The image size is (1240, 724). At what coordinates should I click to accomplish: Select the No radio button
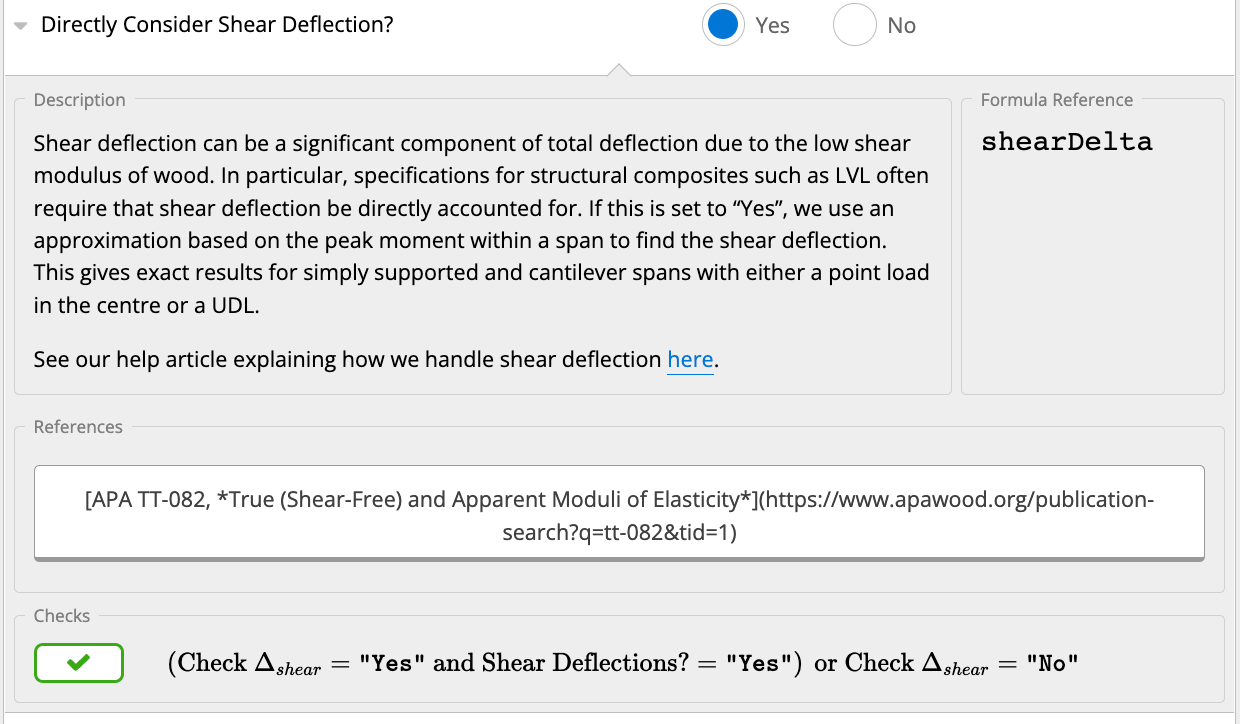click(855, 25)
